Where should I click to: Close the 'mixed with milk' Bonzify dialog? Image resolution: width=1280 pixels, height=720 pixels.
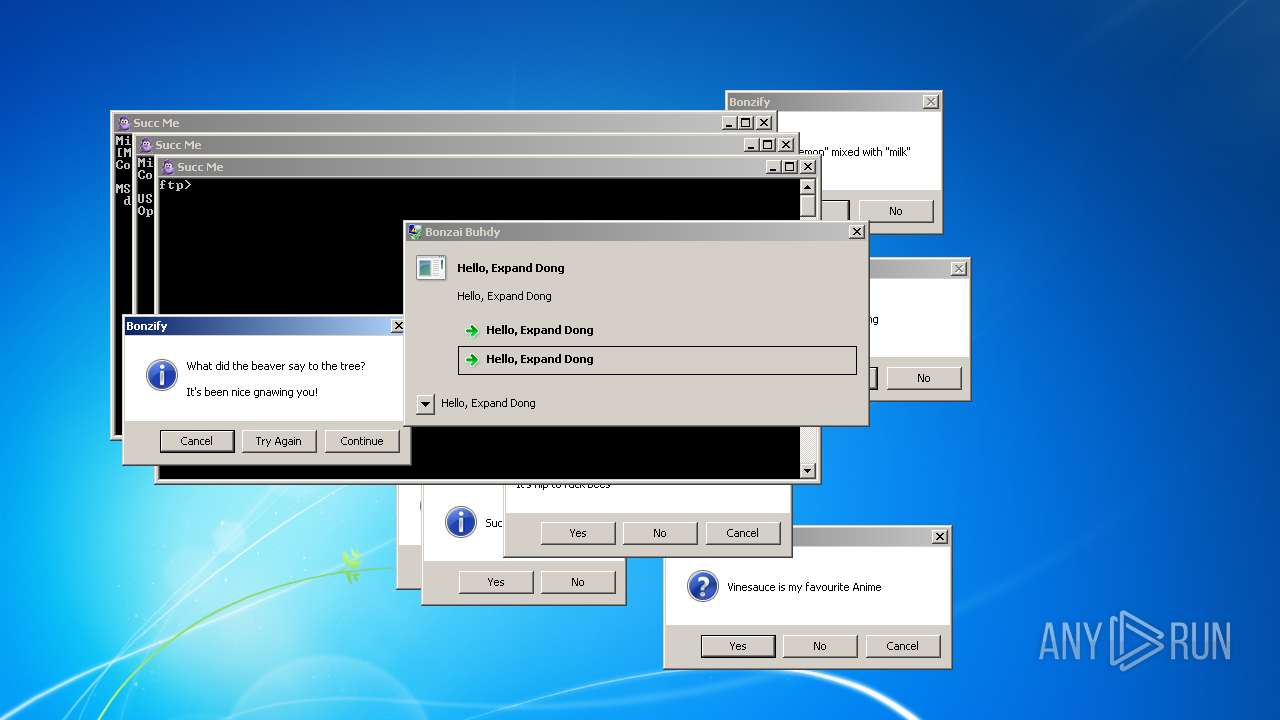pyautogui.click(x=931, y=102)
